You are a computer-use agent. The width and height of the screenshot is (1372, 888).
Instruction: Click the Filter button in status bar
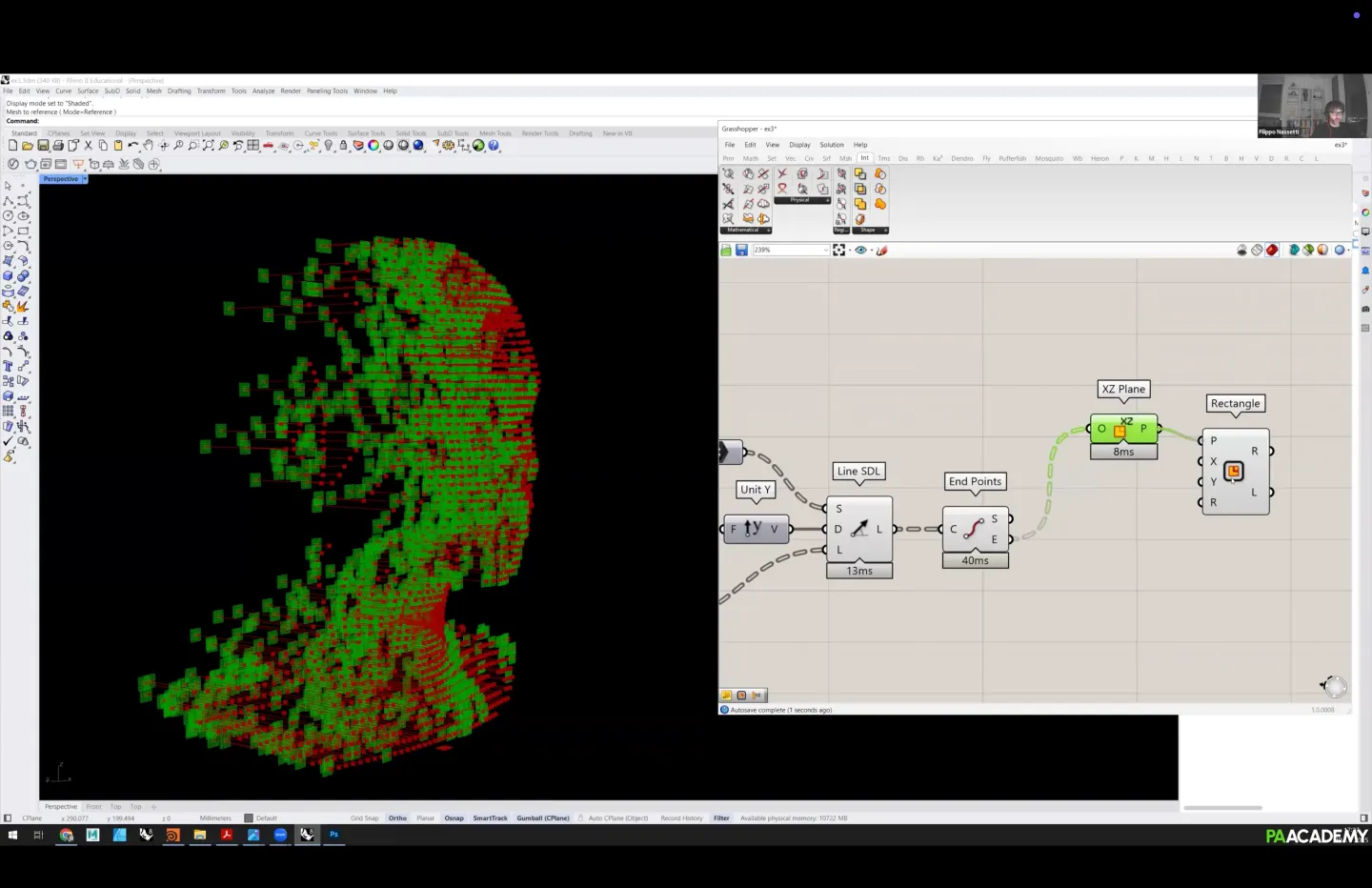point(721,818)
